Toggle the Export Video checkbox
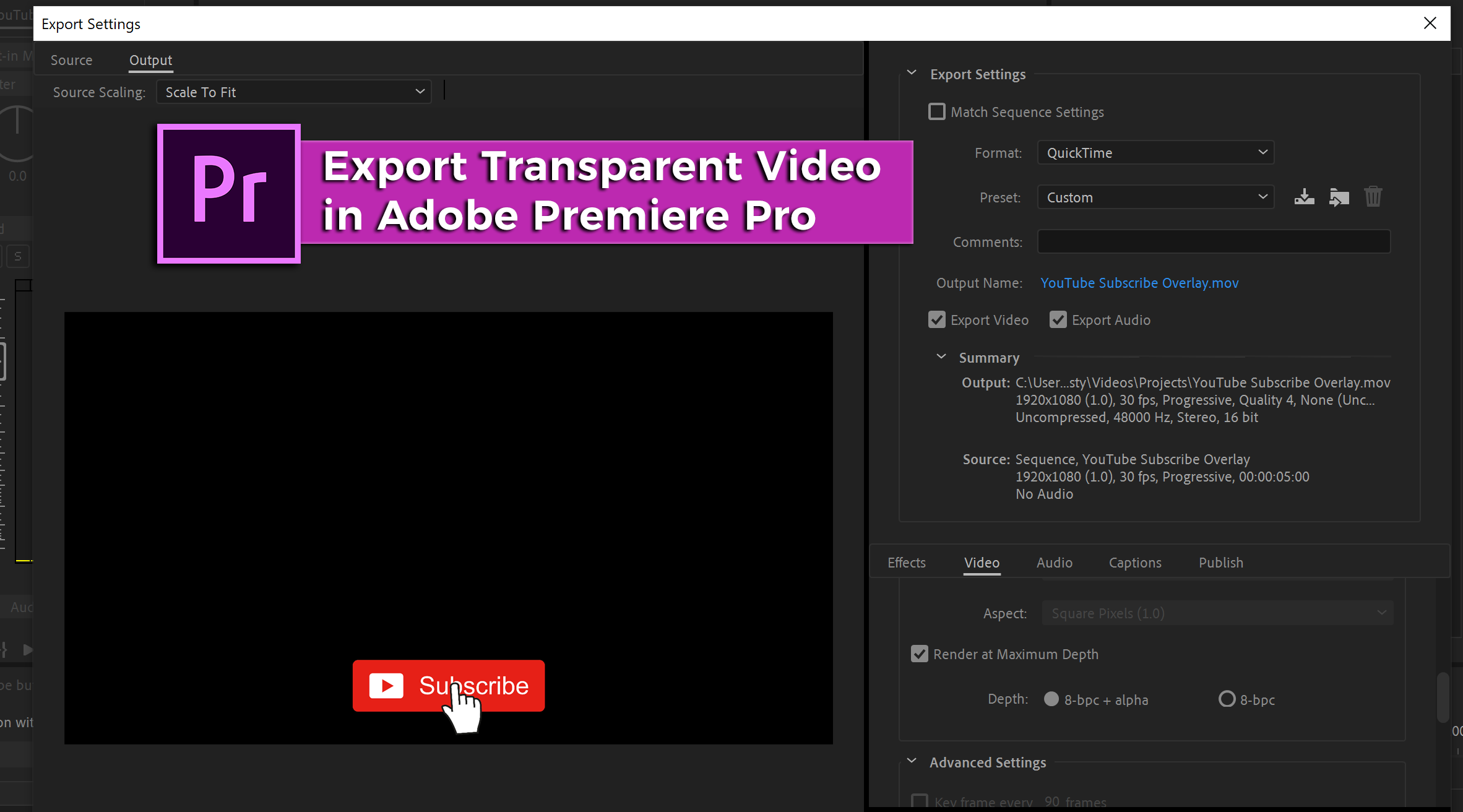1463x812 pixels. 937,320
